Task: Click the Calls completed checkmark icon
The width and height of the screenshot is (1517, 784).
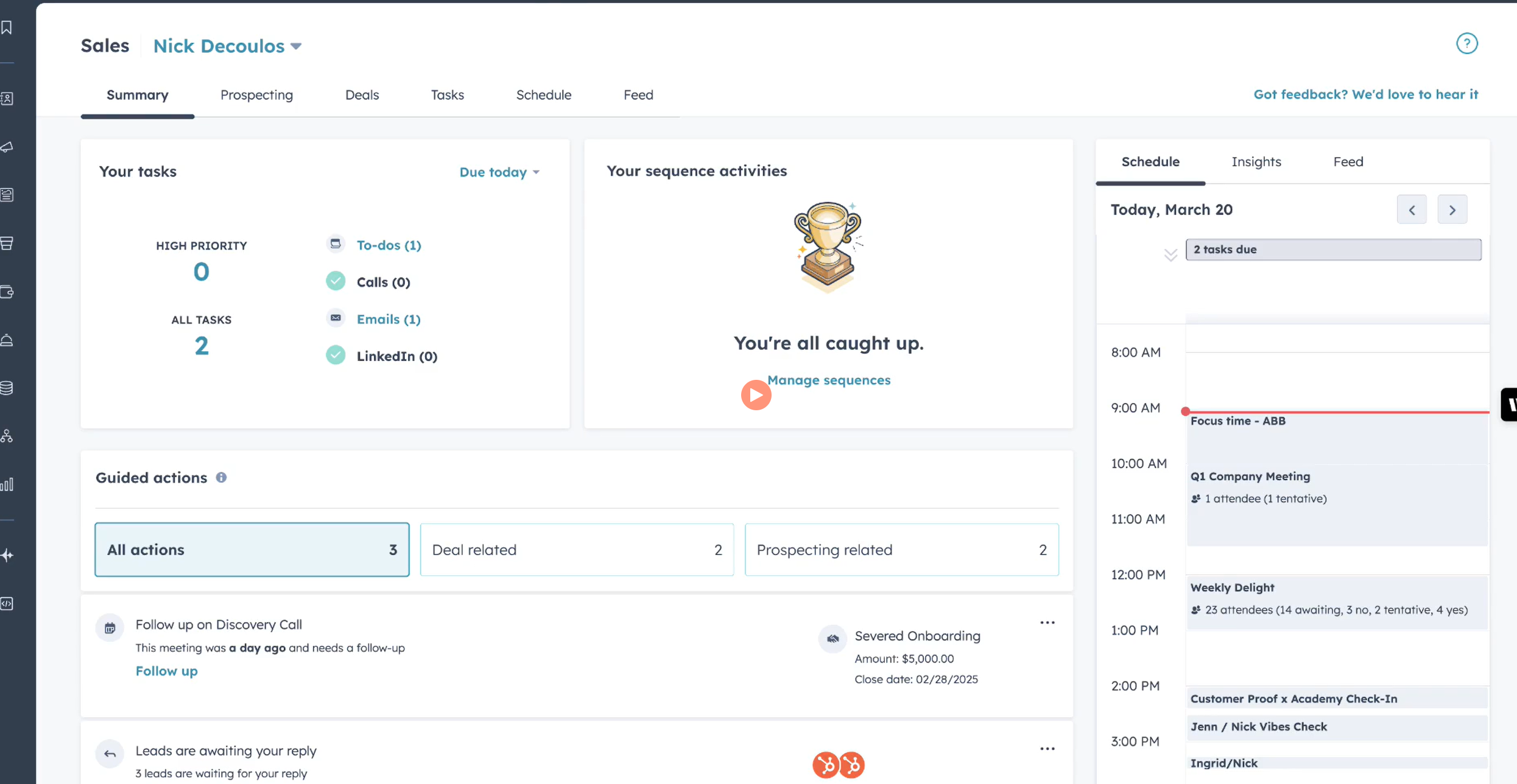Action: pyautogui.click(x=336, y=281)
